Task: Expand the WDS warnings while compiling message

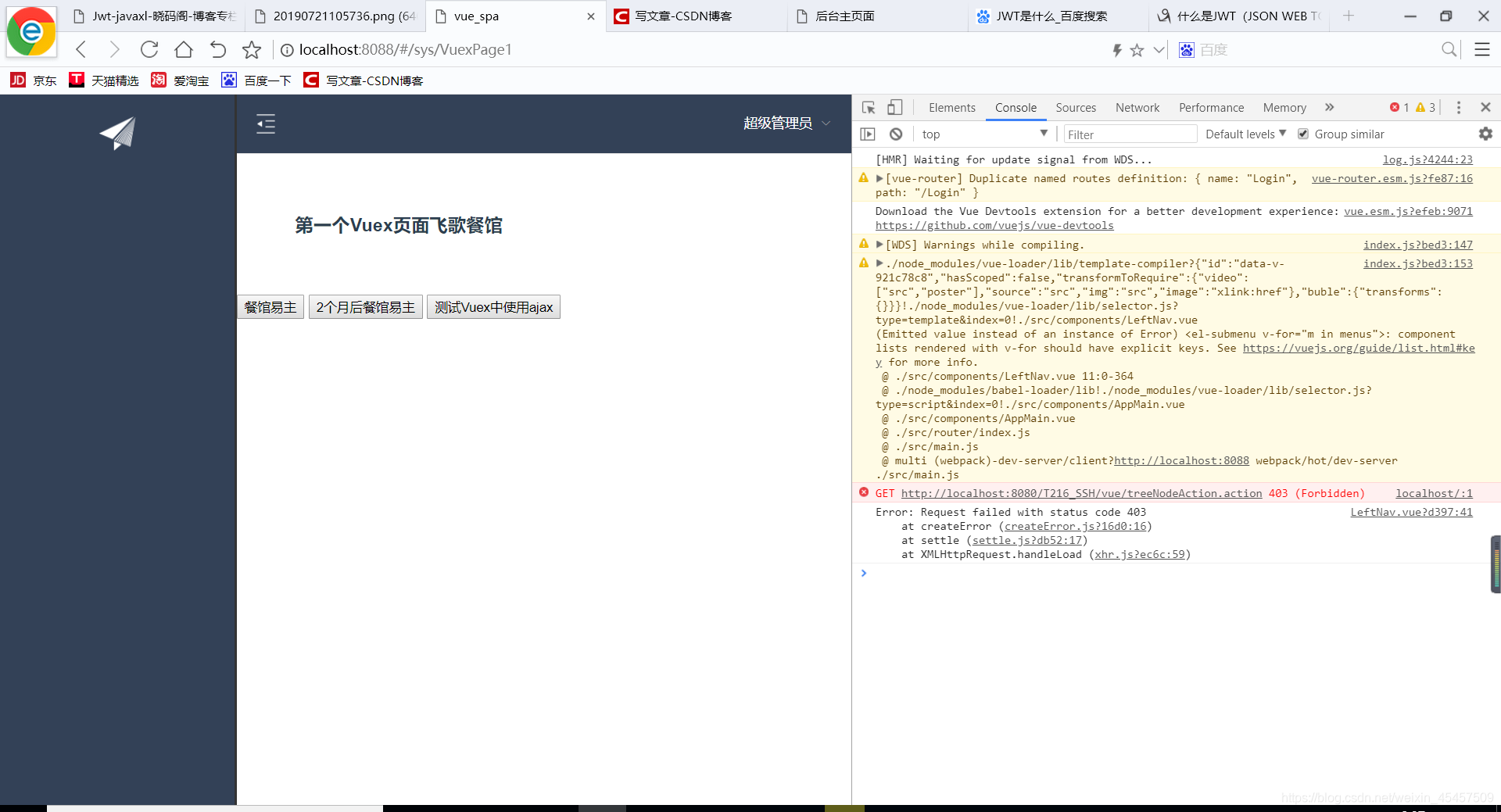Action: click(879, 245)
